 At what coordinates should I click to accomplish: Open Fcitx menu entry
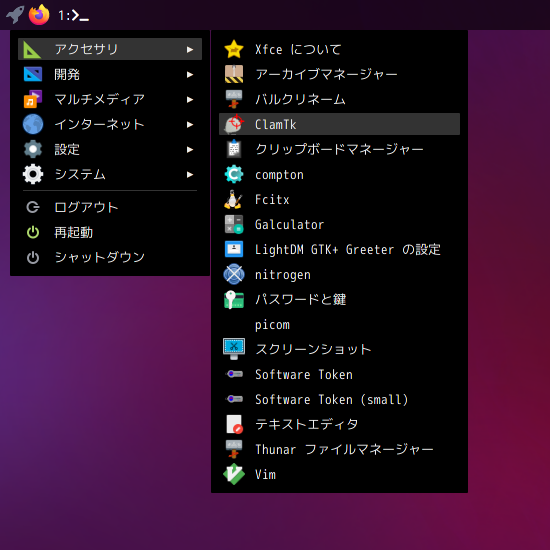(x=339, y=199)
